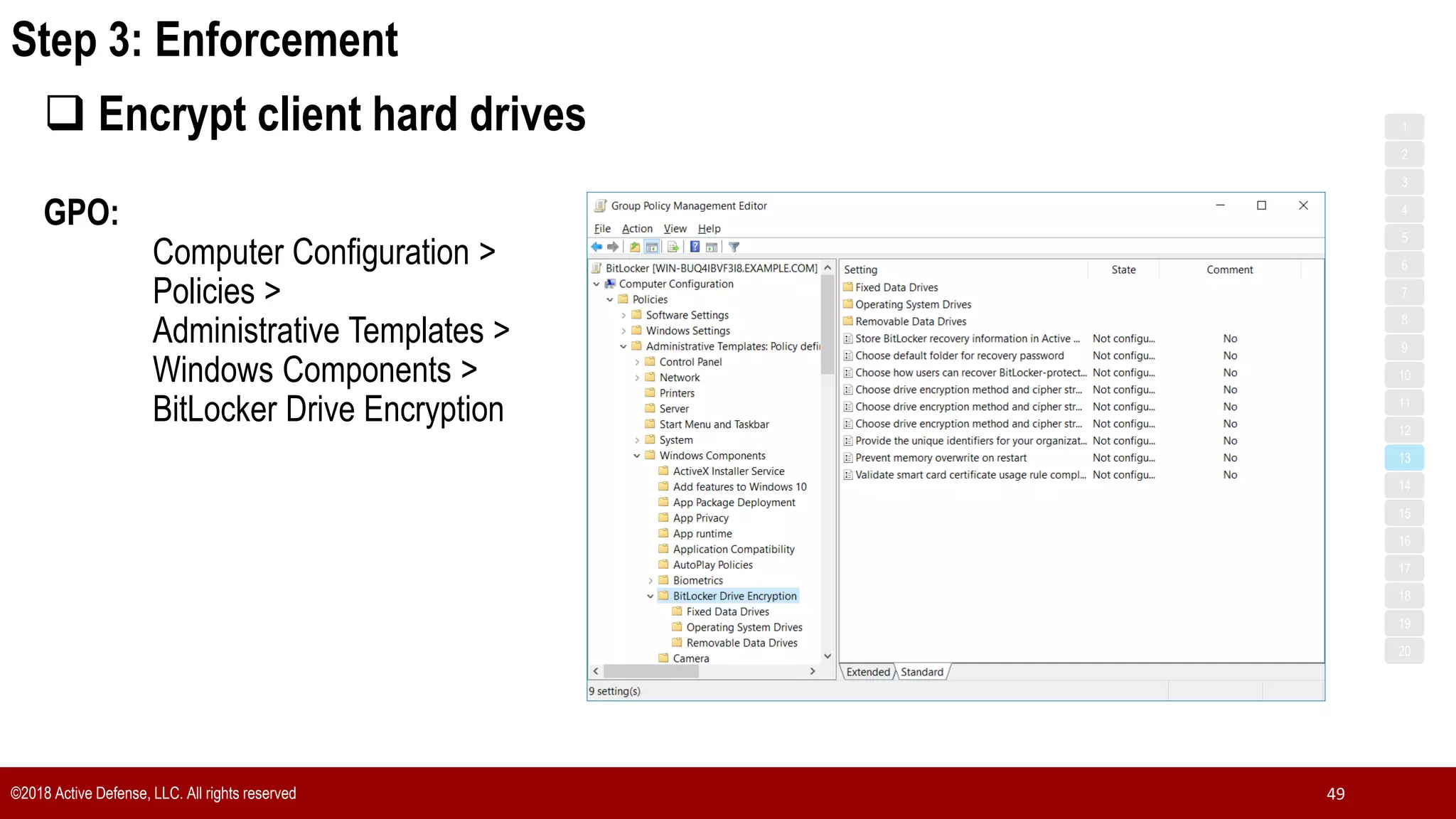Click the Store BitLocker recovery information policy icon
1456x819 pixels.
[848, 338]
